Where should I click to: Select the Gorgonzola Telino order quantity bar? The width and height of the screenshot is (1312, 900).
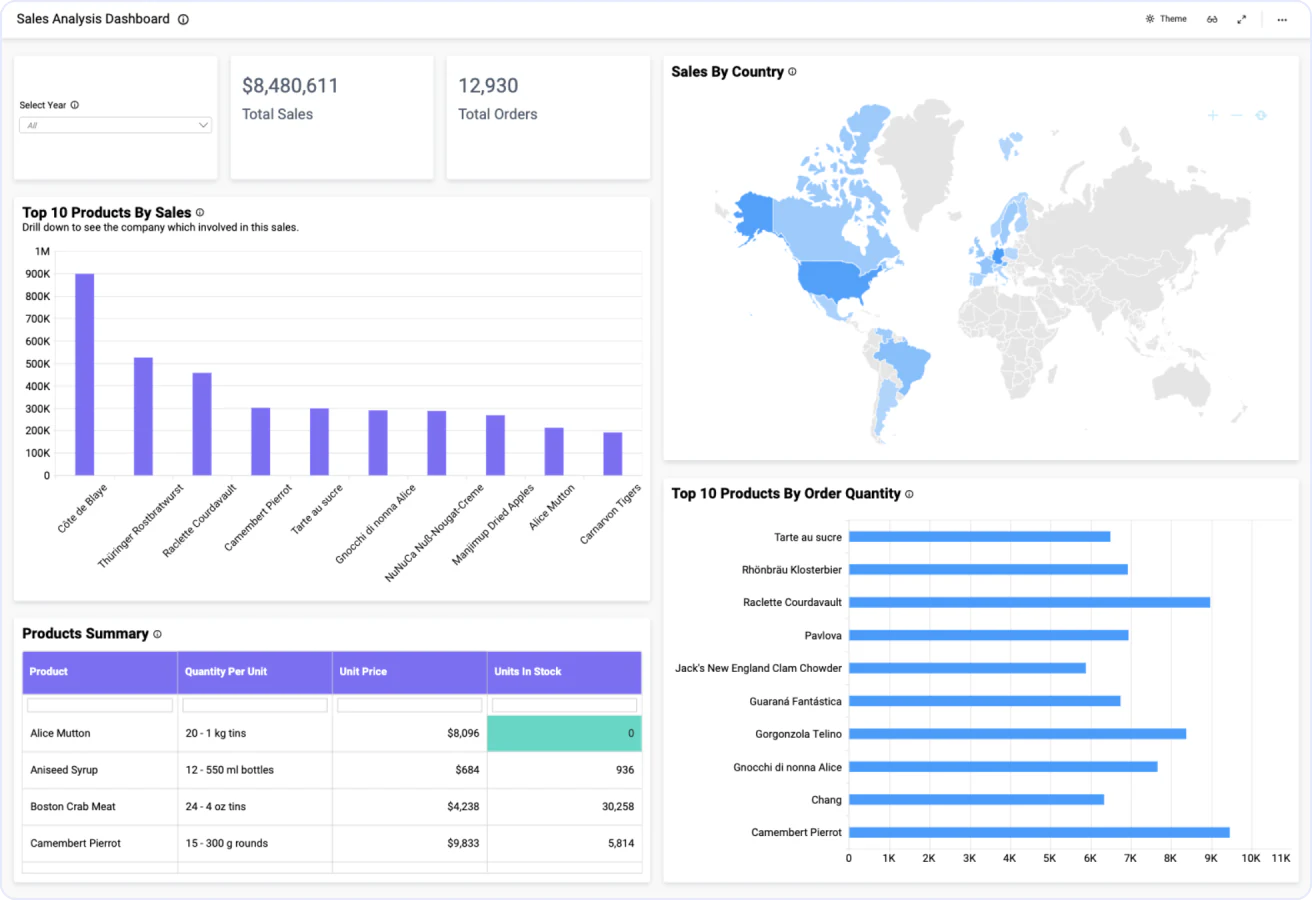(x=1017, y=734)
